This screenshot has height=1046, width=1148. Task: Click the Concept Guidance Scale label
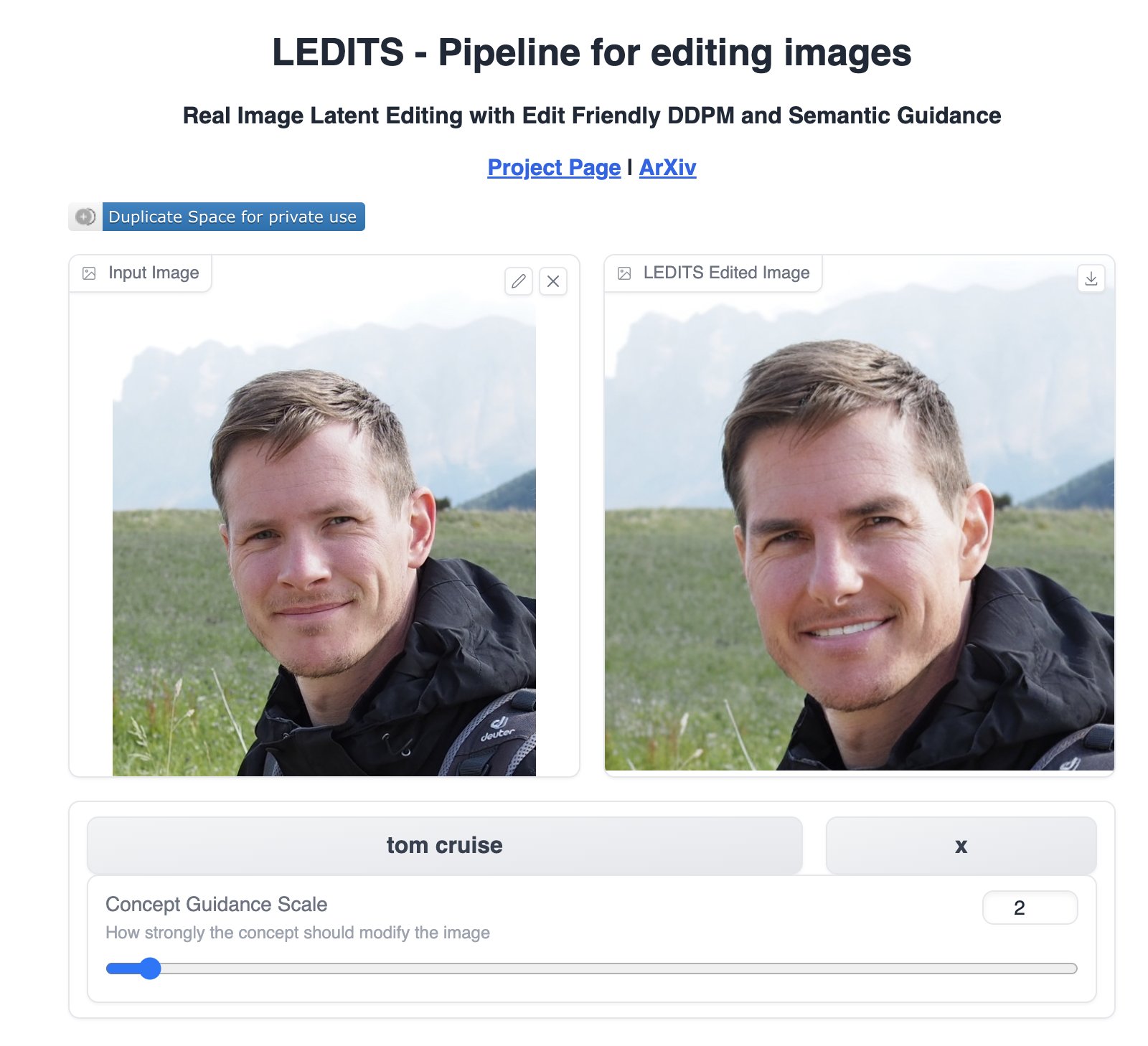pos(216,904)
